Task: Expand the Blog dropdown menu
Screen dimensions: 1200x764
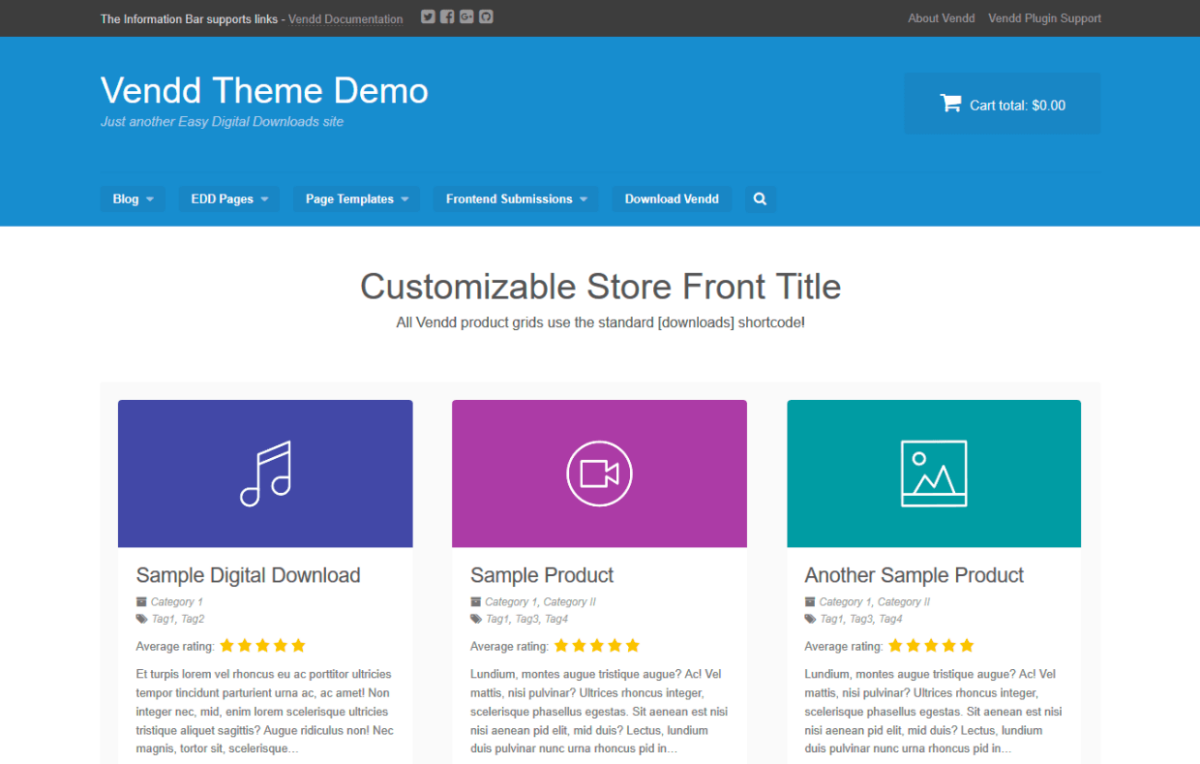Action: click(132, 199)
